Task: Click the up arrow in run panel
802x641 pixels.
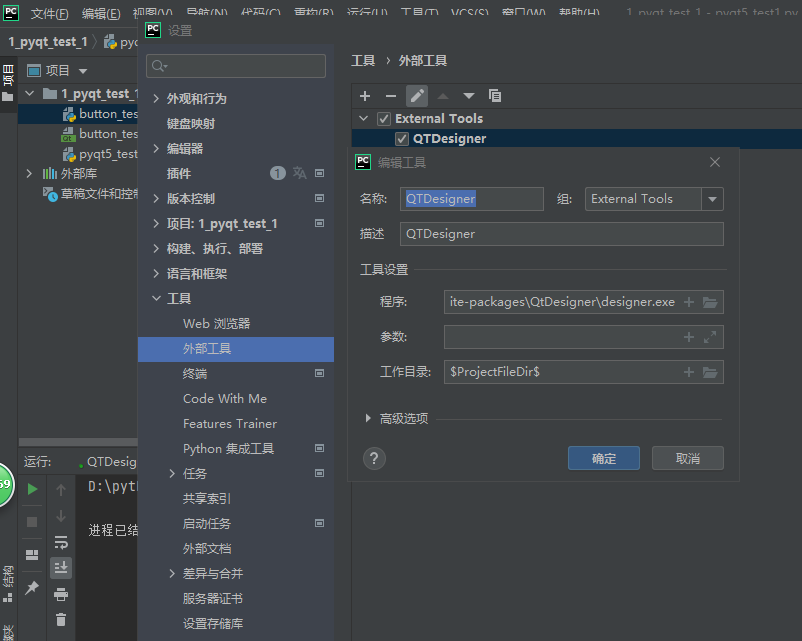Action: [61, 490]
